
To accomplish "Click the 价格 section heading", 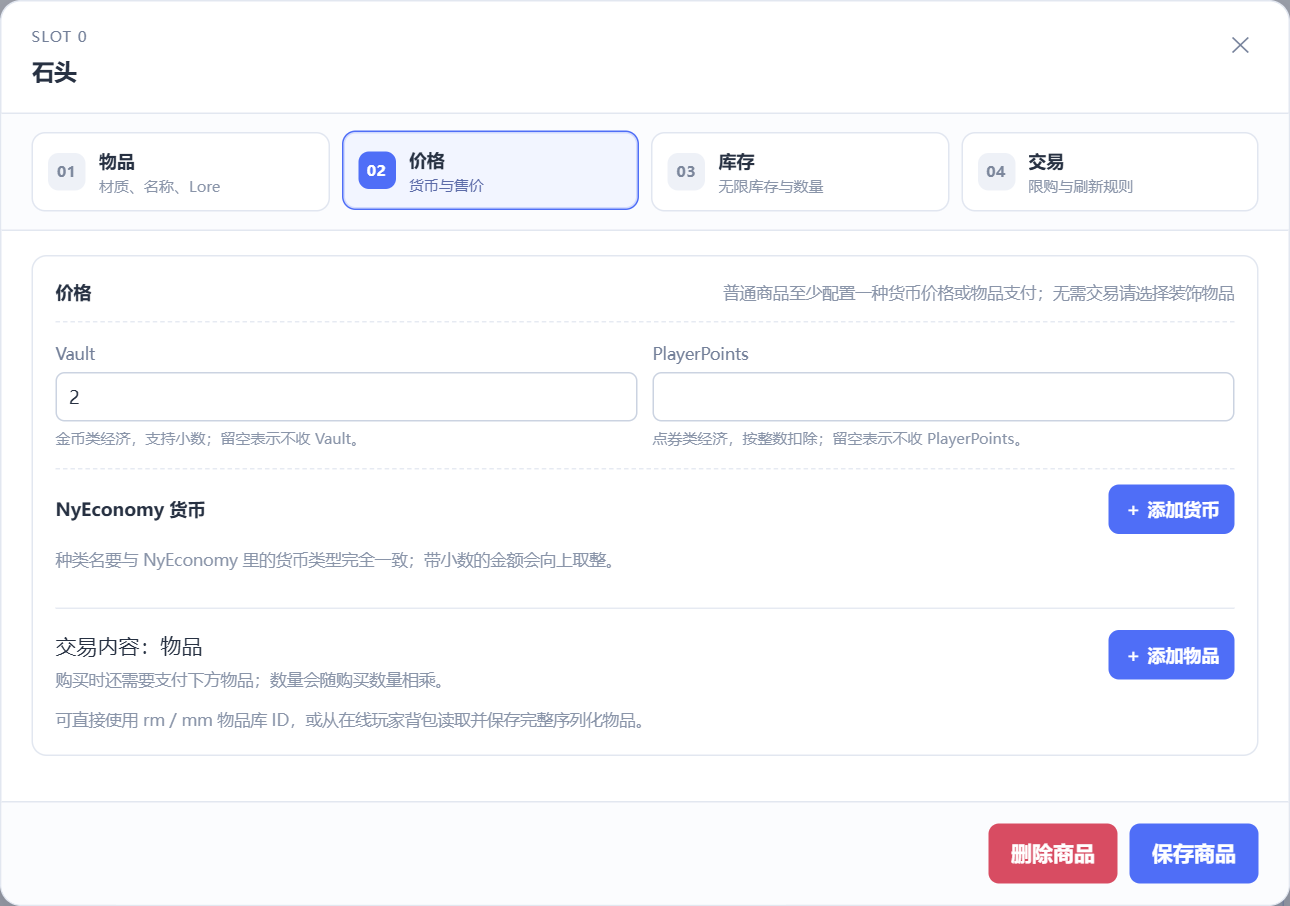I will (74, 293).
